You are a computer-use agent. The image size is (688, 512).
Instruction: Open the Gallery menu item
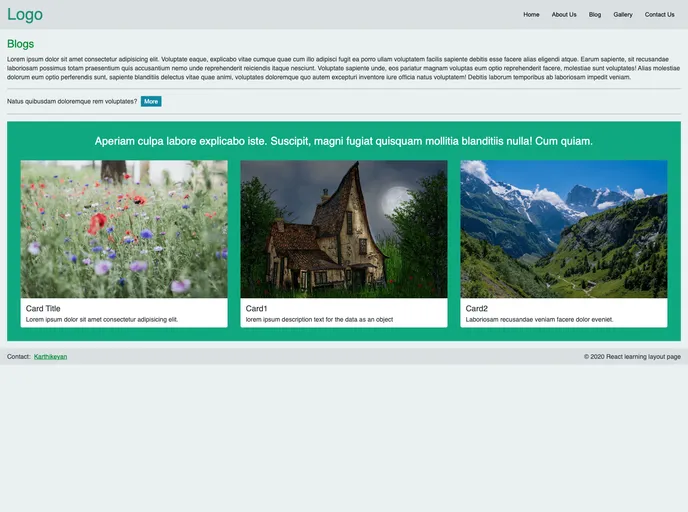623,15
